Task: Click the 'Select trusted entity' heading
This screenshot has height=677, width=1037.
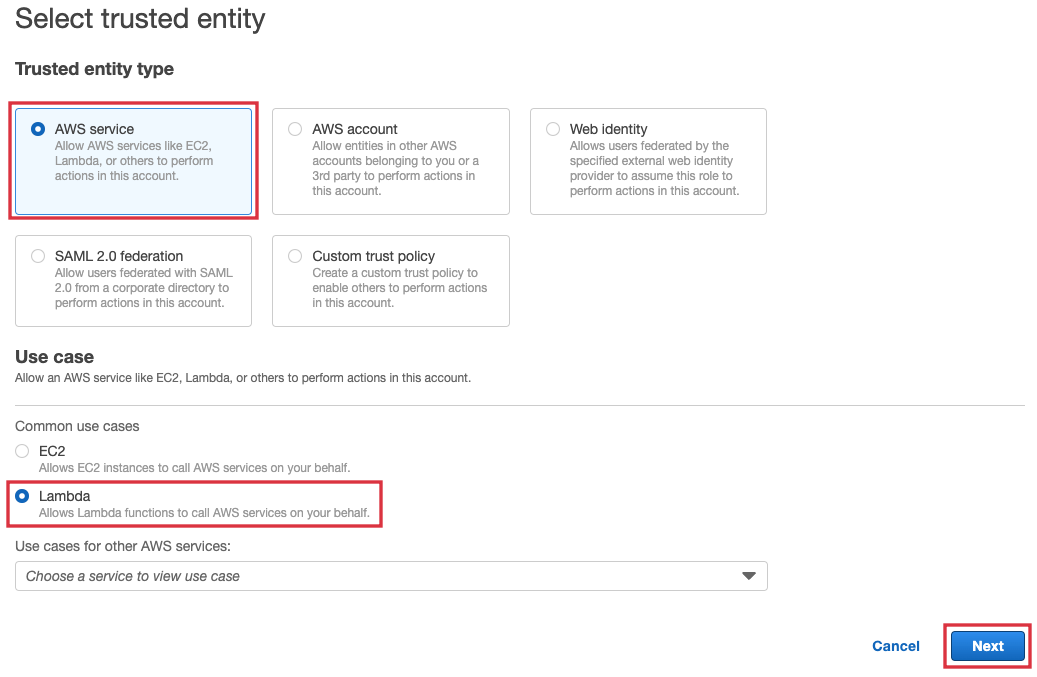Action: [140, 19]
